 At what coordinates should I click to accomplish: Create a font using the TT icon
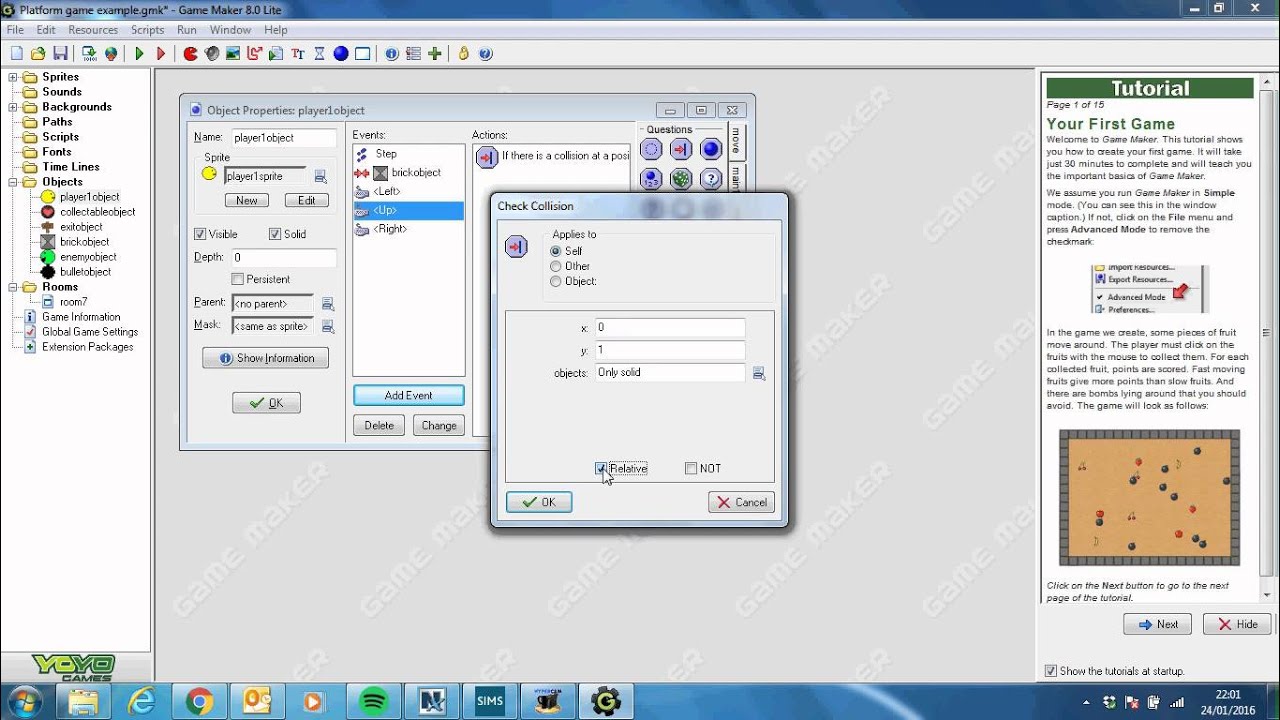(298, 54)
